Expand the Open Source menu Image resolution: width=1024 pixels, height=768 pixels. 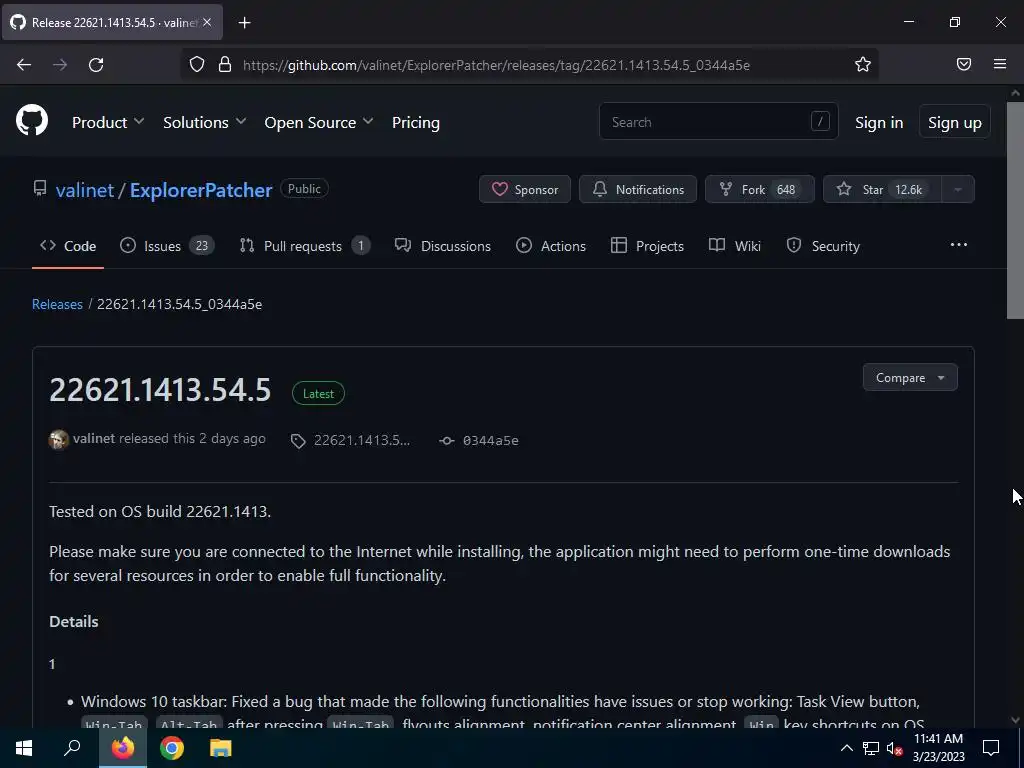click(319, 122)
